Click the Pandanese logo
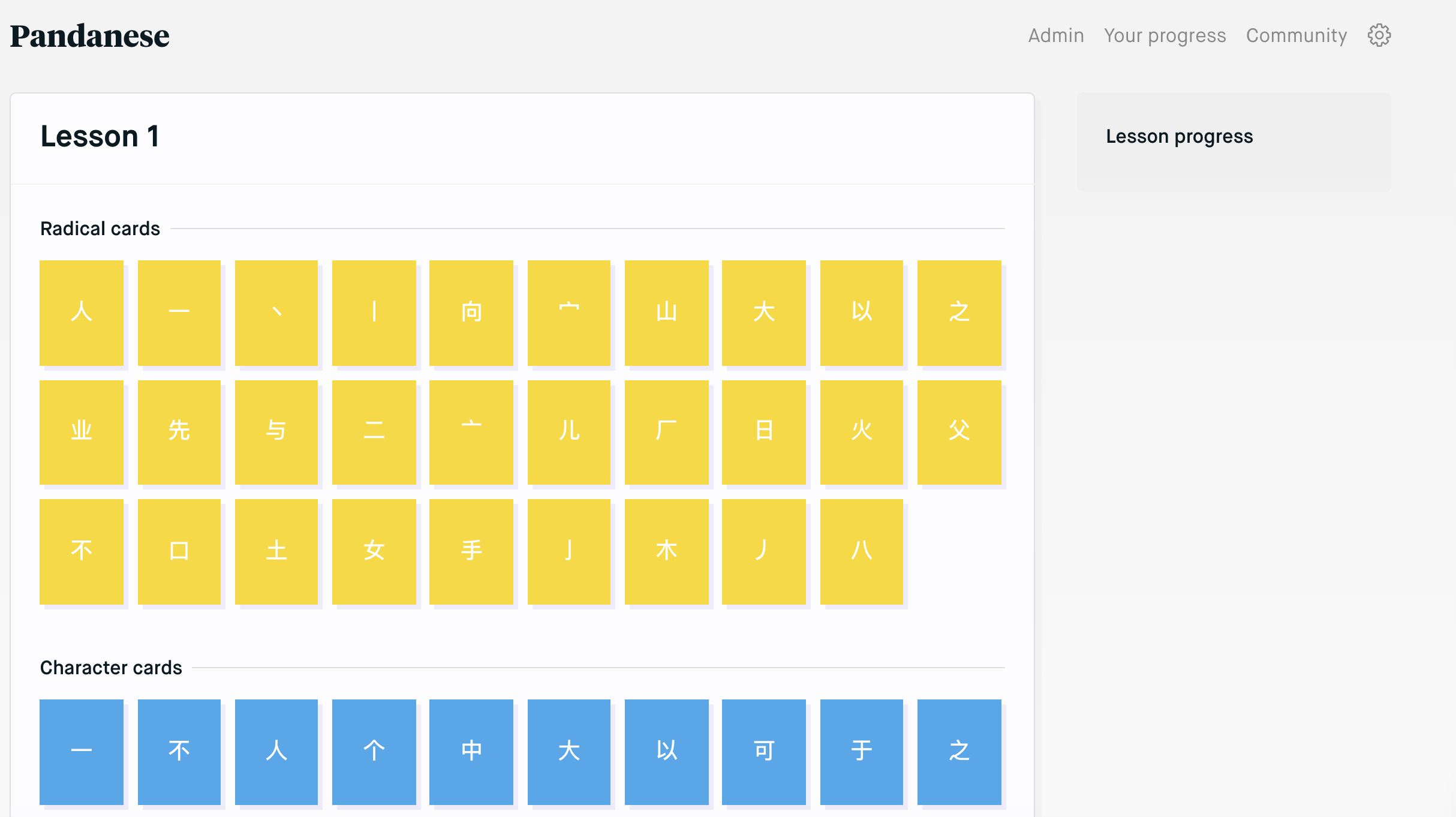Image resolution: width=1456 pixels, height=817 pixels. coord(90,36)
